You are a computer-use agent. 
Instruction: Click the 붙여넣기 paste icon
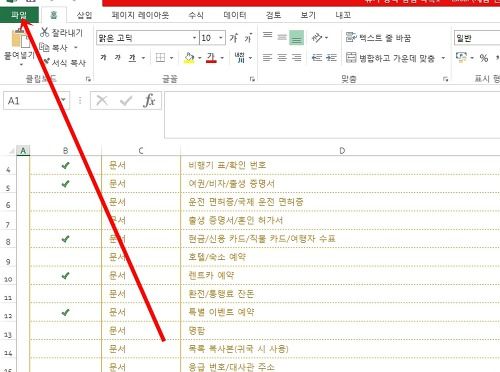click(20, 38)
